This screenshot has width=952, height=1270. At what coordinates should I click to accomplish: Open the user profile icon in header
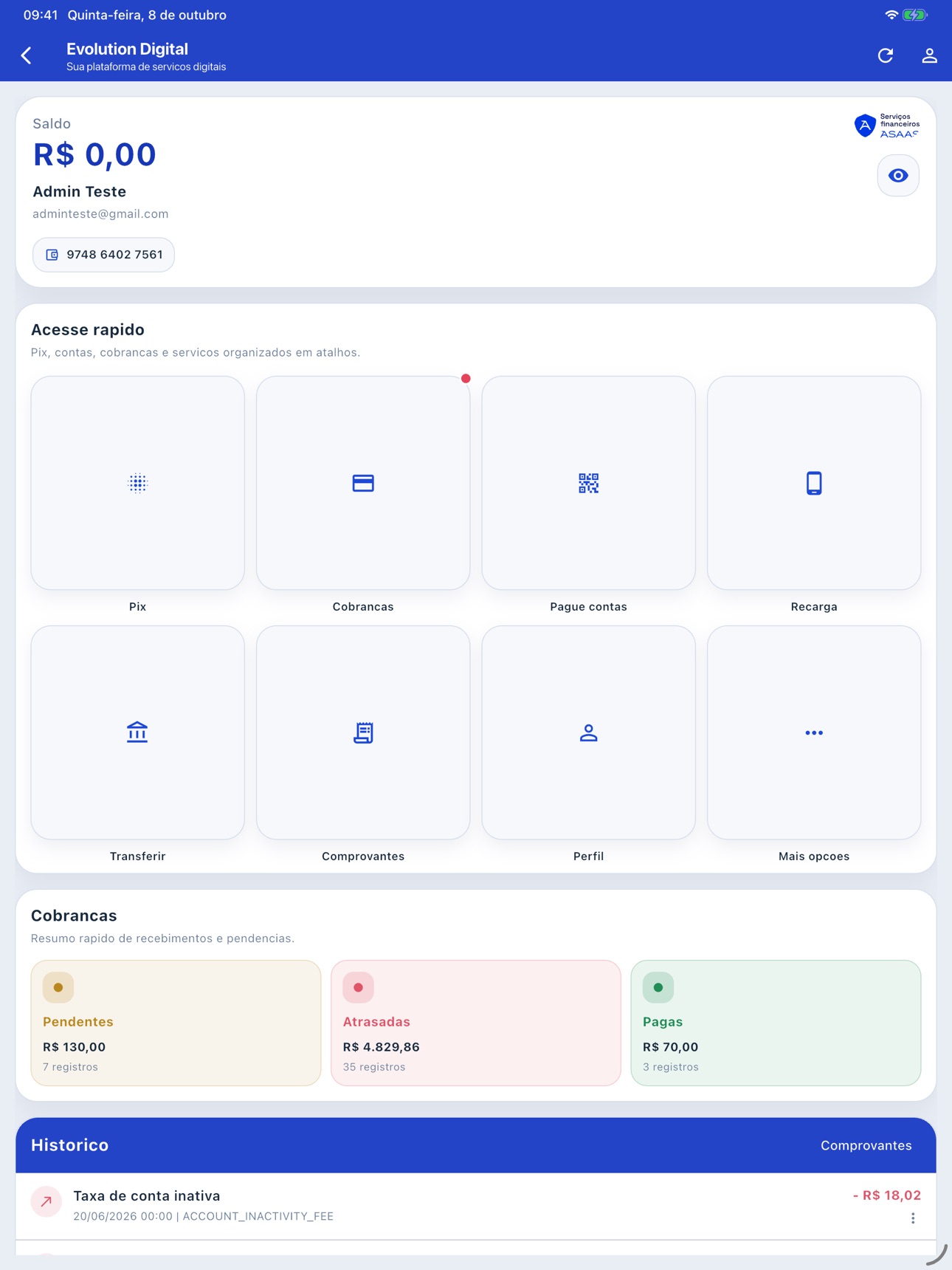(x=929, y=55)
